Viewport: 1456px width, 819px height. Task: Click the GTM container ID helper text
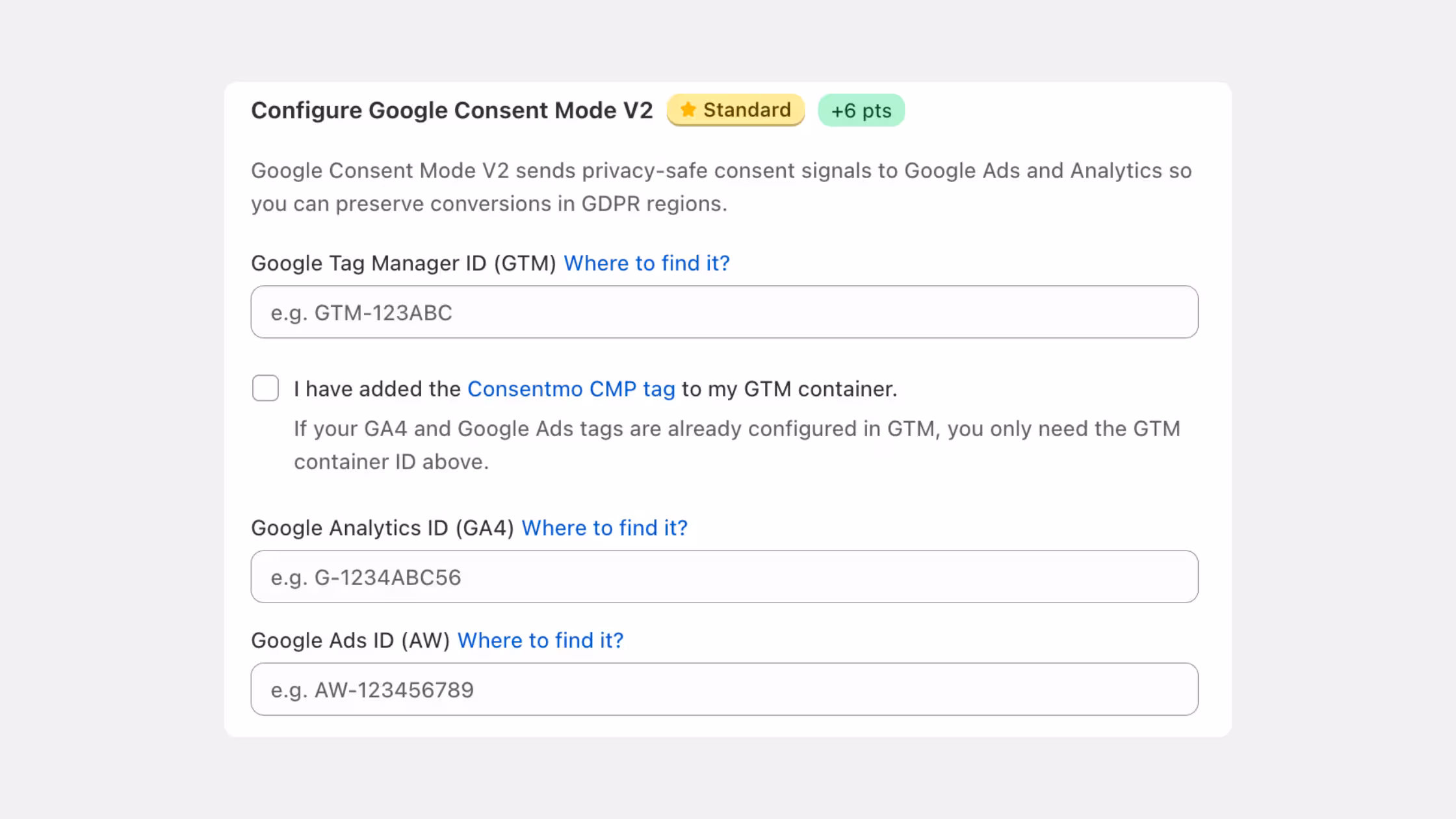coord(737,445)
